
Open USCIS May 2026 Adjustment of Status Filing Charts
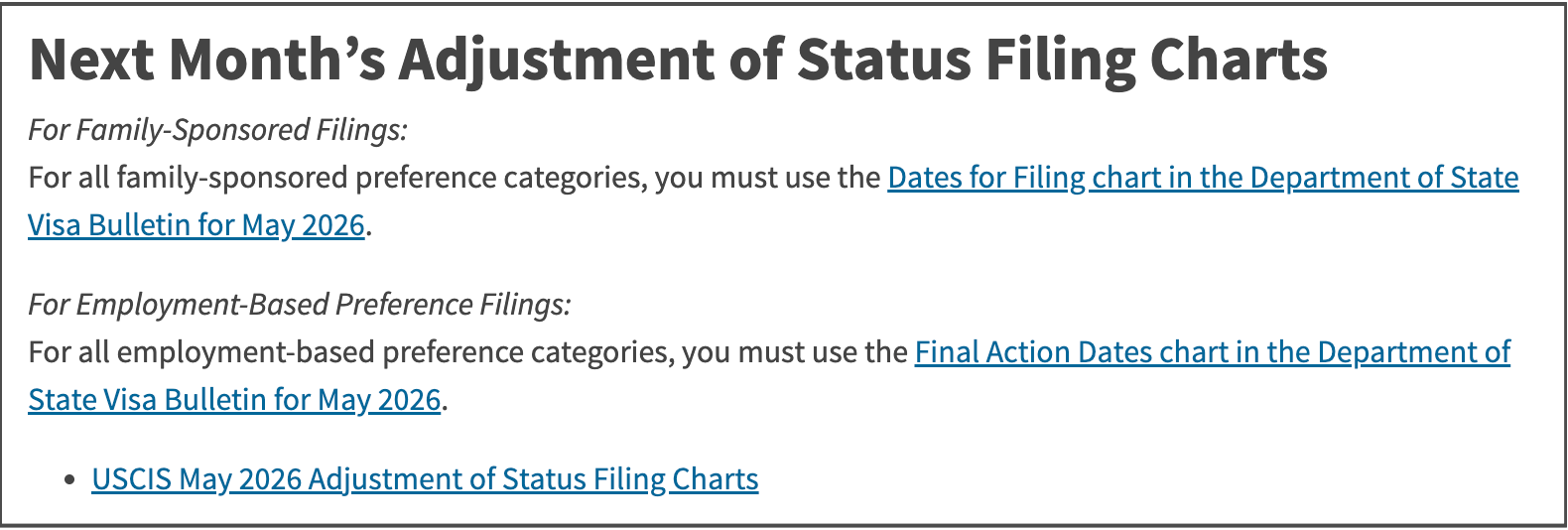pos(425,479)
